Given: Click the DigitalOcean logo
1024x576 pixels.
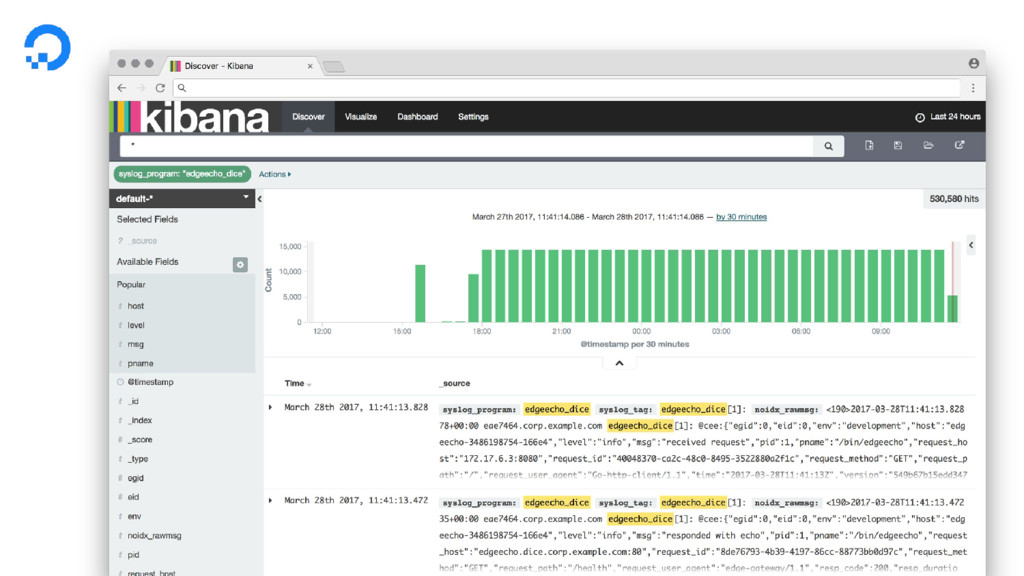Looking at the screenshot, I should 47,47.
